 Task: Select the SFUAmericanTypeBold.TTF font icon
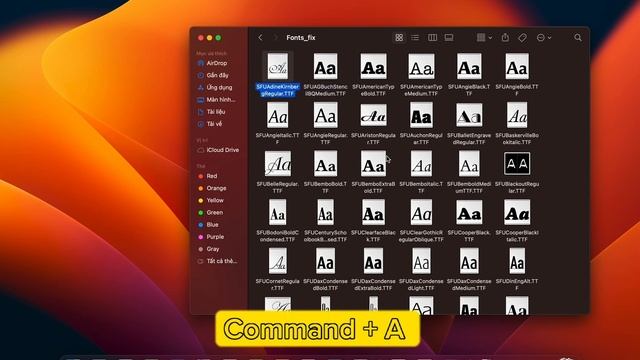(373, 66)
